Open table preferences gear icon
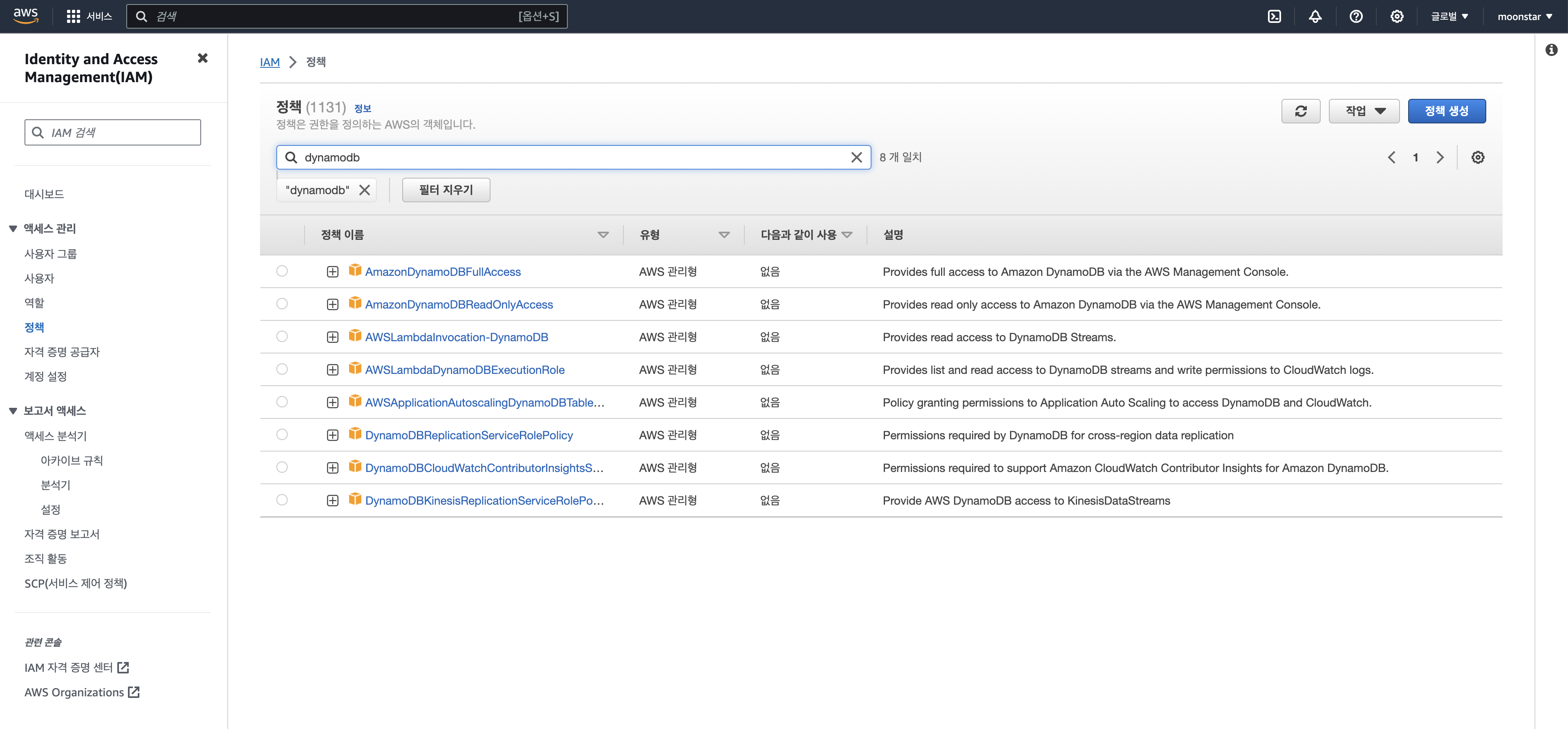This screenshot has height=729, width=1568. [1477, 158]
